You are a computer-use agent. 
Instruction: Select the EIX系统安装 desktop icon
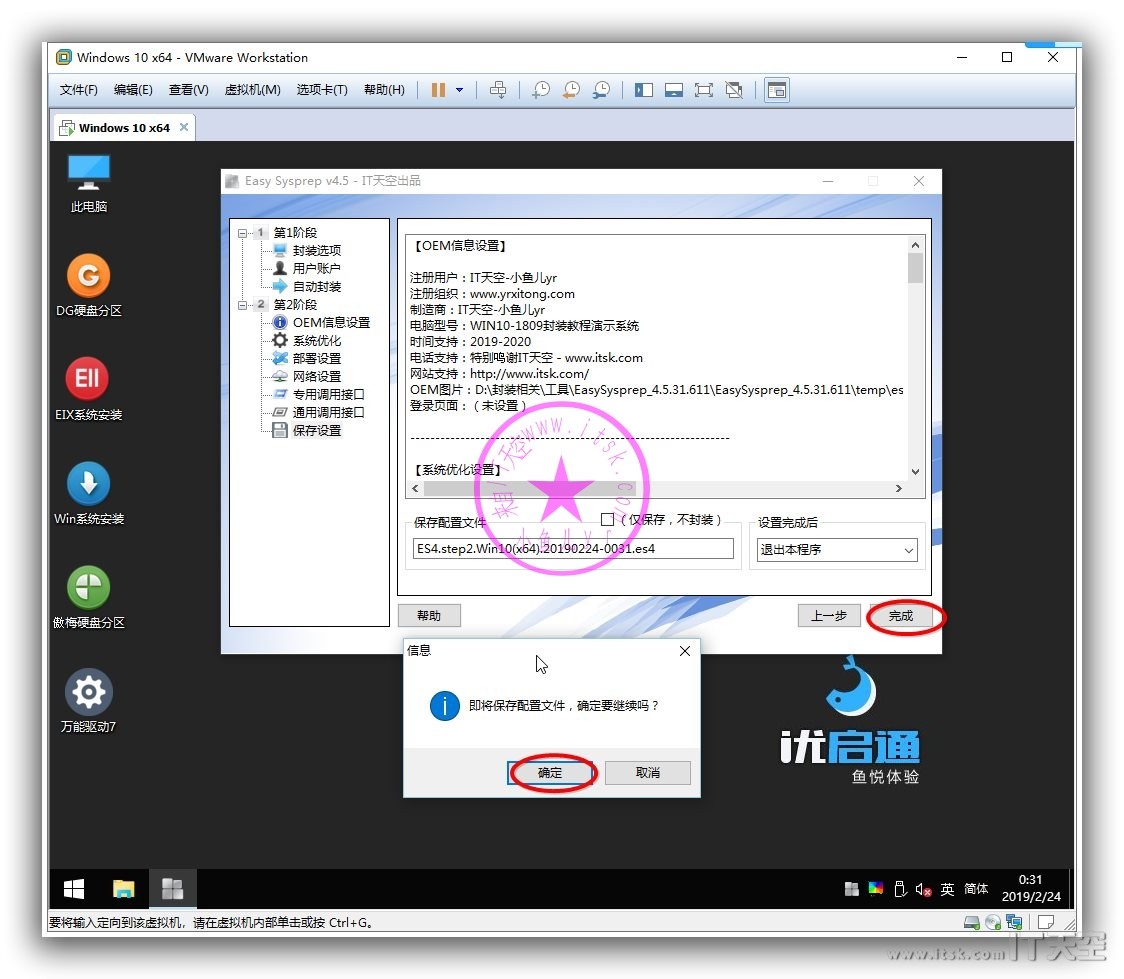[x=88, y=389]
